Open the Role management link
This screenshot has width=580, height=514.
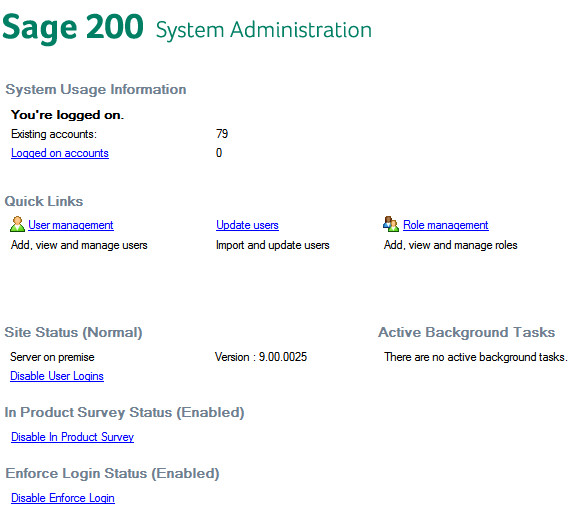(446, 225)
